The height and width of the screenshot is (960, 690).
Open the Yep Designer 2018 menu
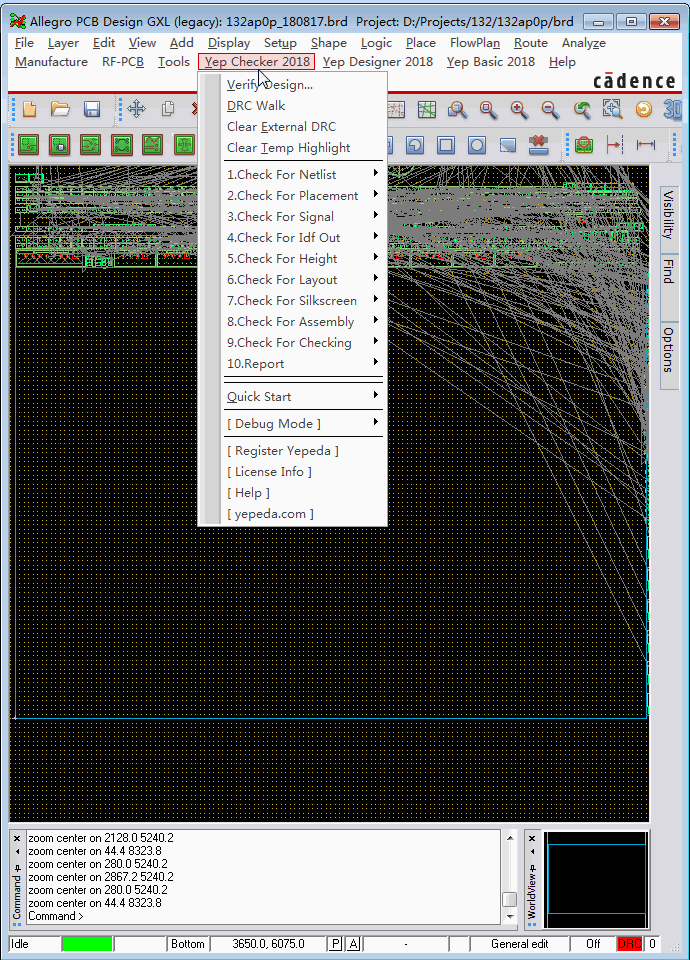coord(378,62)
